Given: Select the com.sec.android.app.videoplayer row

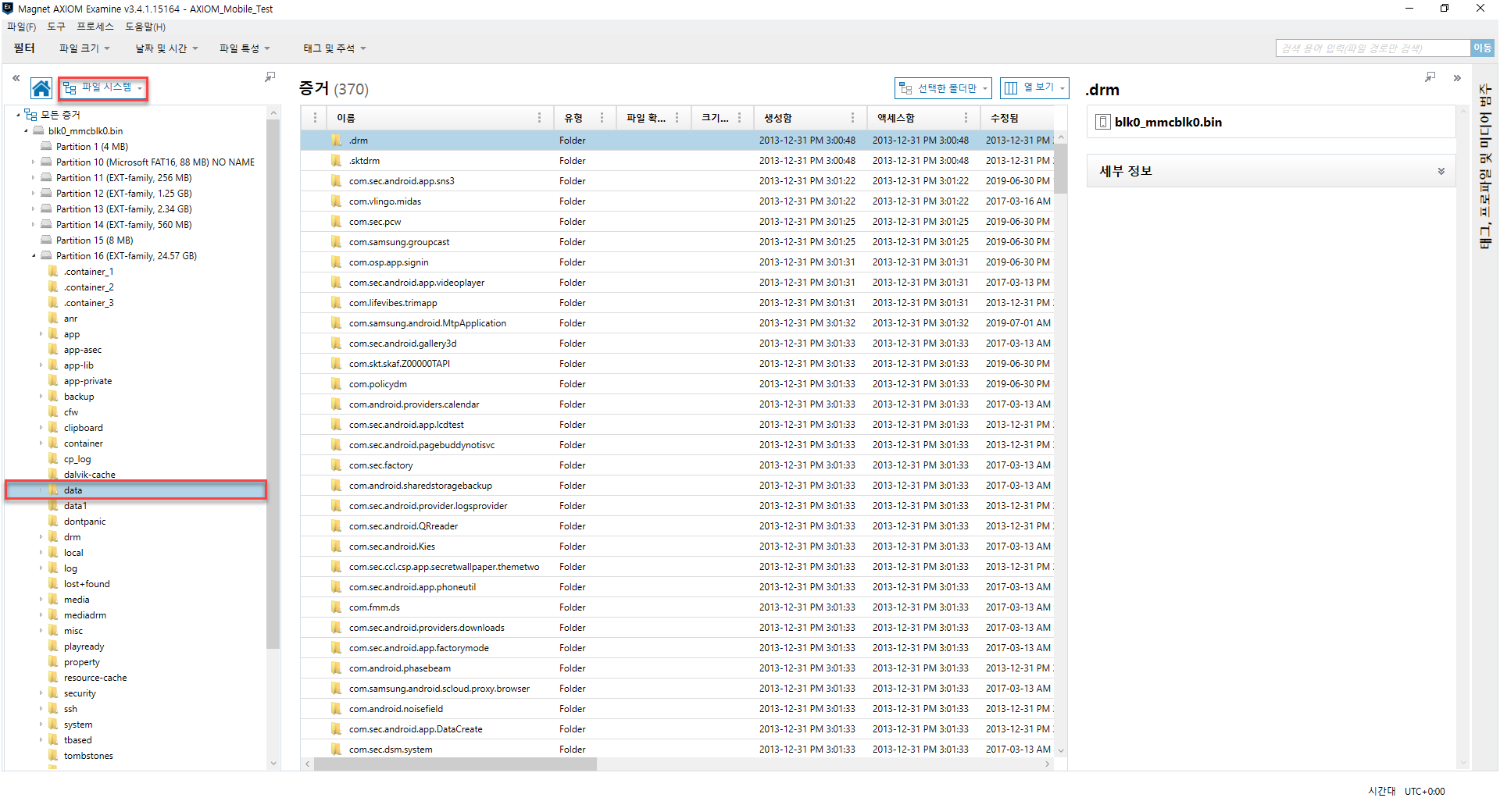Looking at the screenshot, I should click(x=677, y=283).
